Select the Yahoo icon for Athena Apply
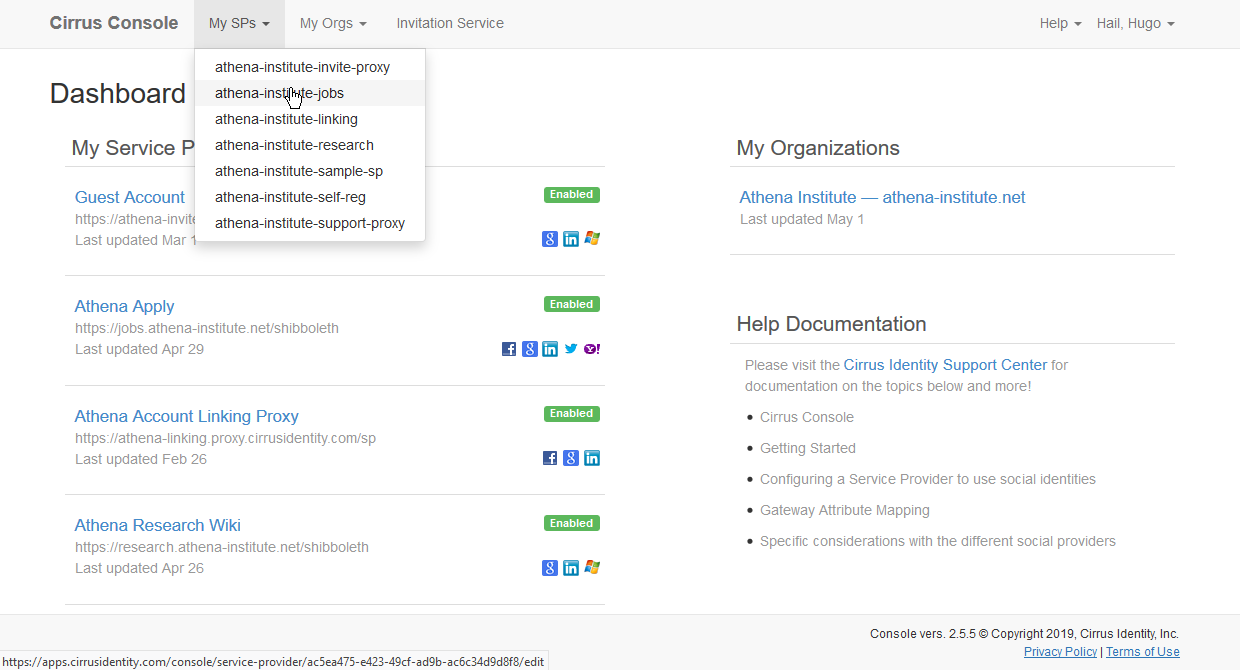This screenshot has height=670, width=1240. coord(591,348)
